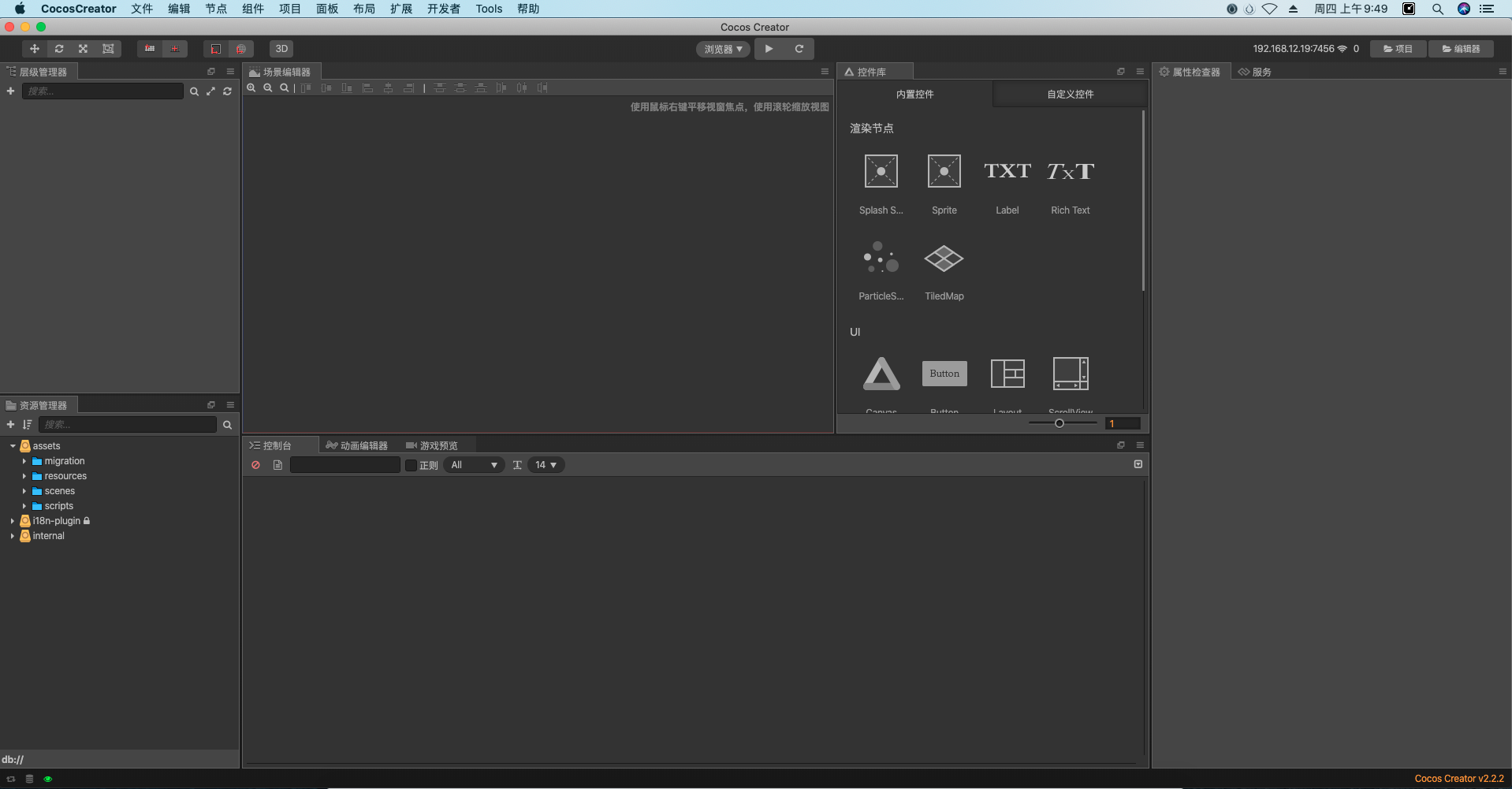The height and width of the screenshot is (789, 1512).
Task: Create new asset with the plus icon
Action: [10, 425]
